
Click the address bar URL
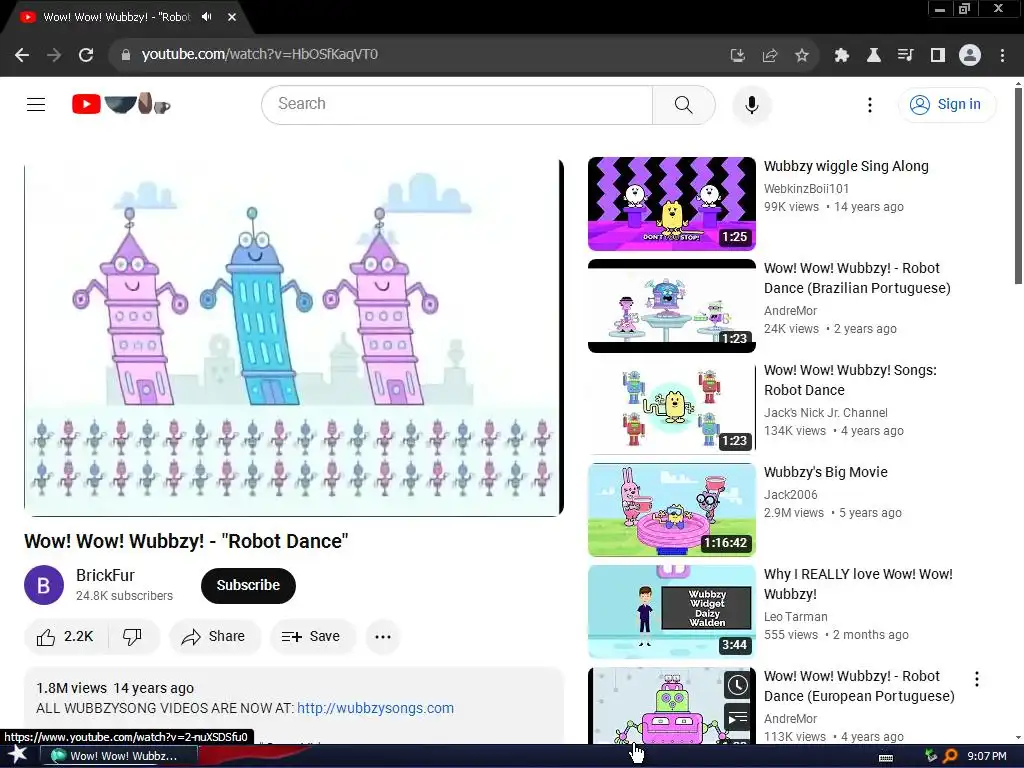(x=260, y=54)
